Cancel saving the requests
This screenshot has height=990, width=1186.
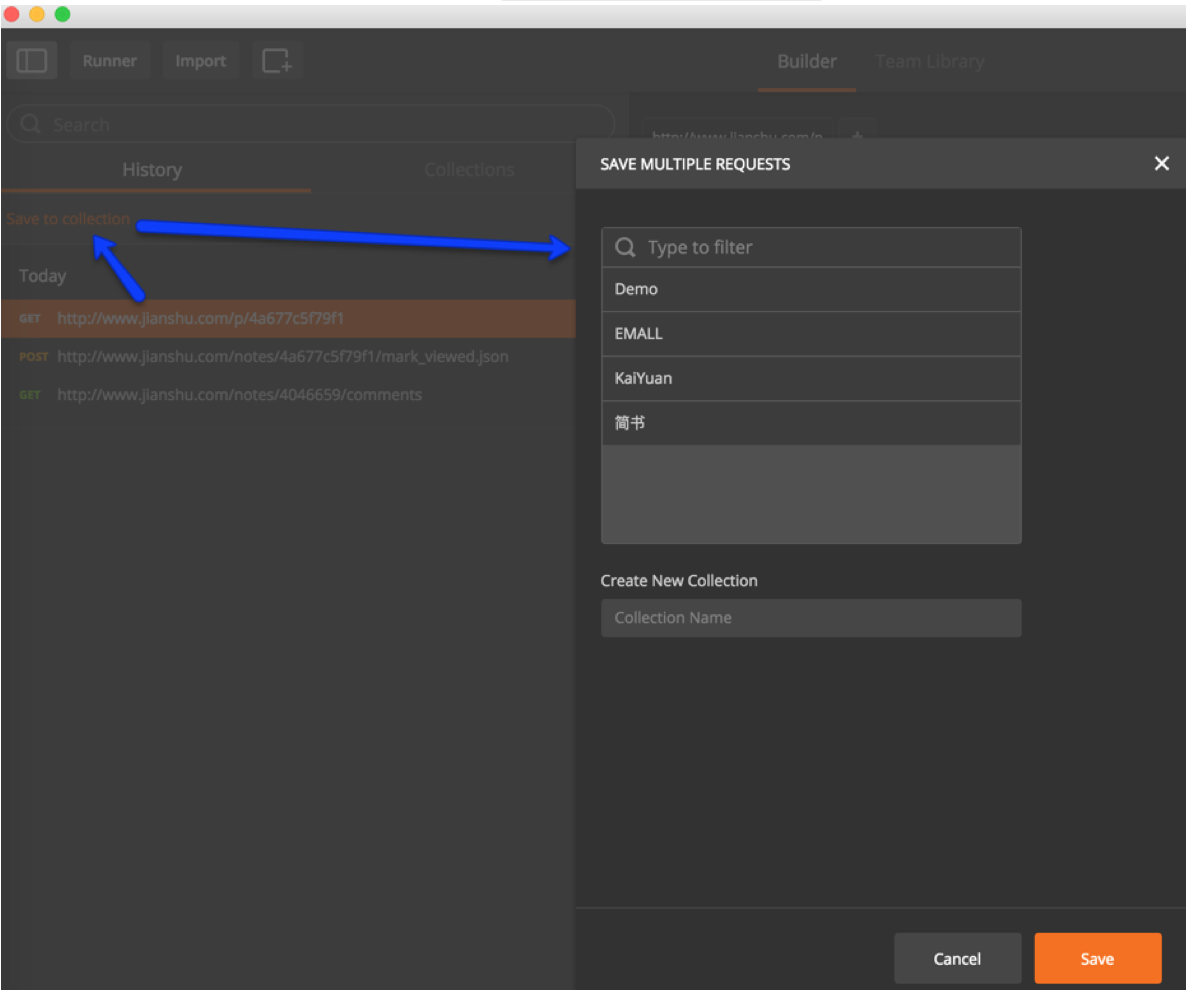pyautogui.click(x=957, y=958)
